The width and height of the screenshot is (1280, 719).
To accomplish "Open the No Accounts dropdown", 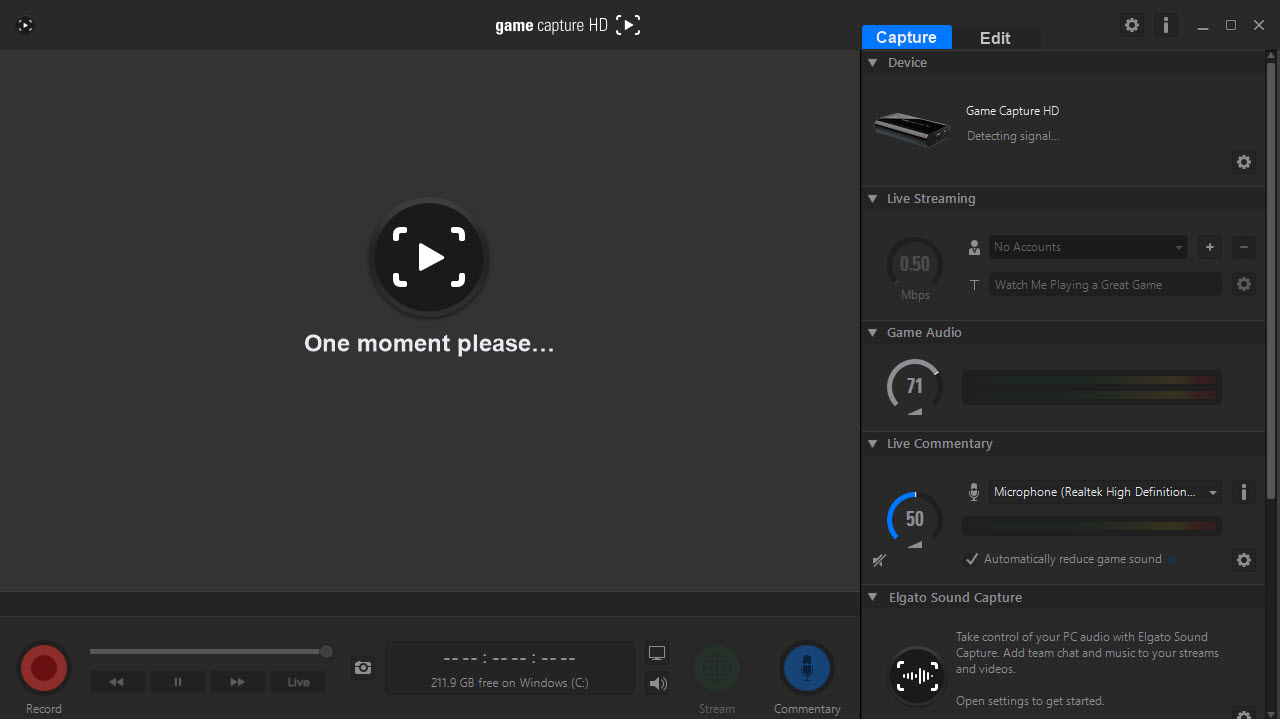I will [1088, 247].
